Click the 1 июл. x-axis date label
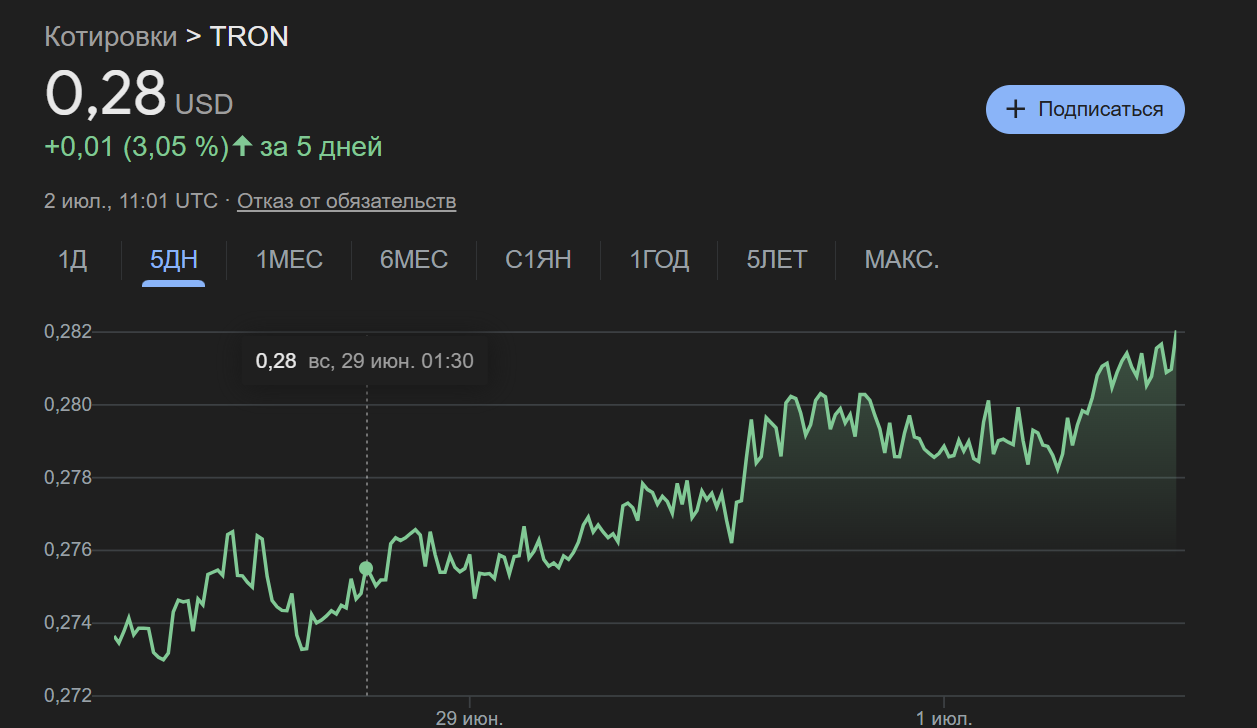 (x=944, y=718)
